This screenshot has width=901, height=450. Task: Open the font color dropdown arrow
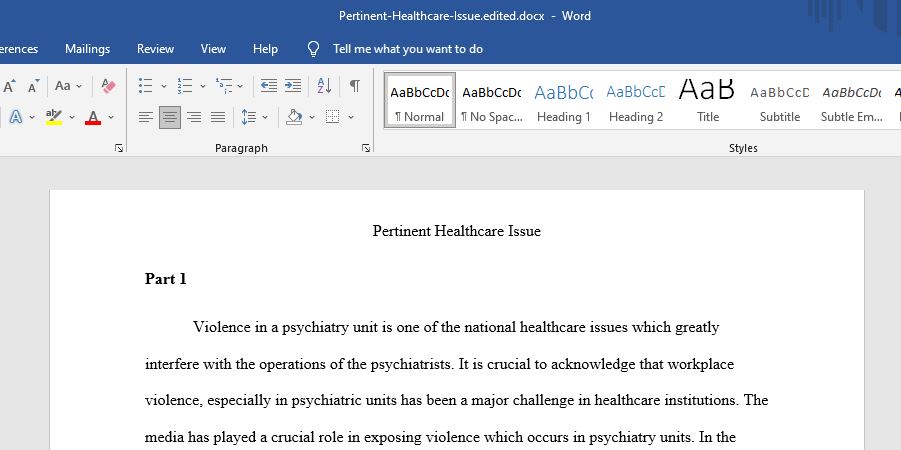point(111,118)
